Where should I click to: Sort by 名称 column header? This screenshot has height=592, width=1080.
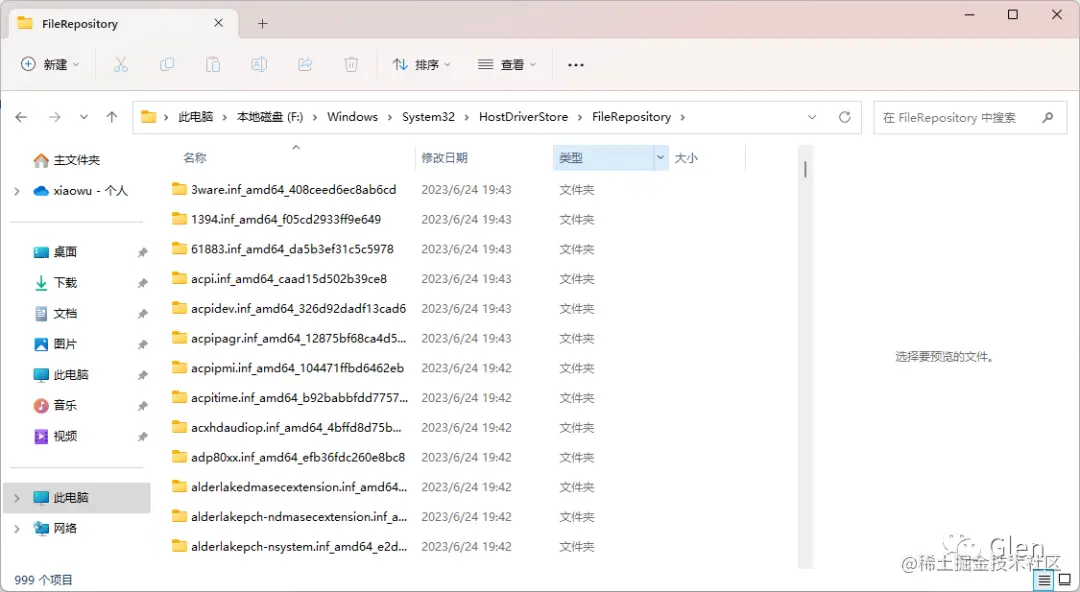(x=195, y=158)
